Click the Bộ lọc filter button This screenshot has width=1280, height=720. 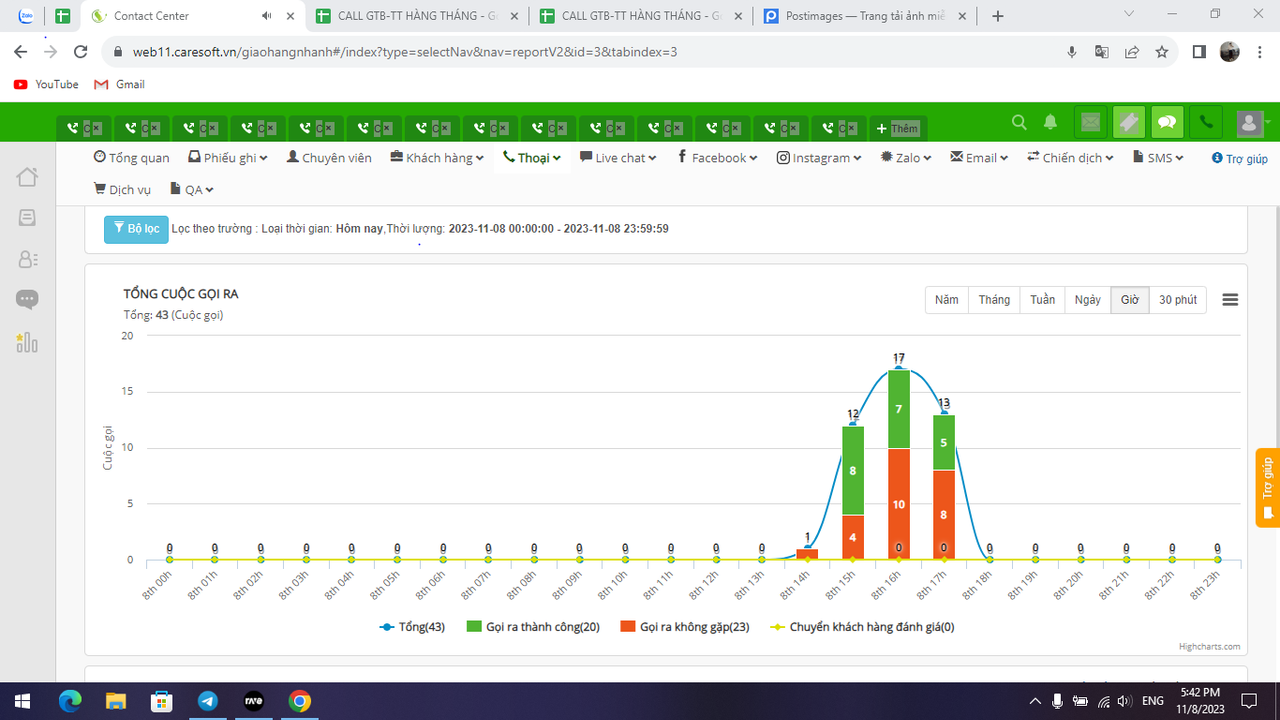tap(136, 229)
